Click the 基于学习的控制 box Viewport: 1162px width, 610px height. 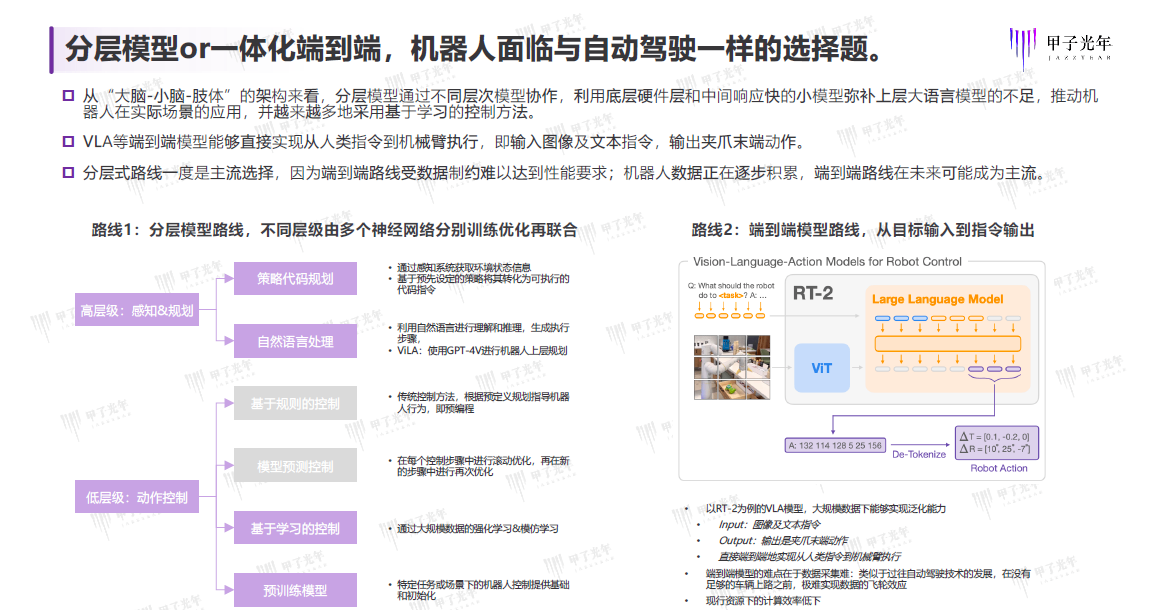pos(295,528)
